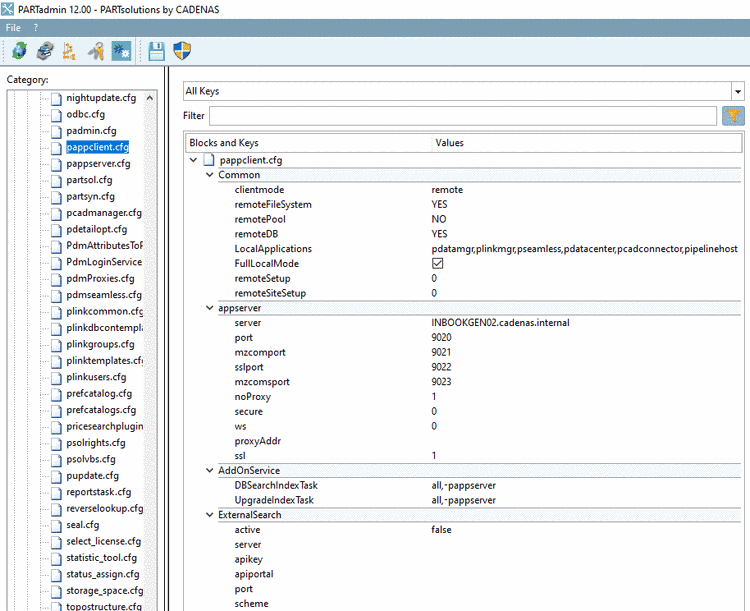The image size is (750, 611).
Task: Click the highlighted gears settings toolbar icon
Action: pyautogui.click(x=122, y=51)
